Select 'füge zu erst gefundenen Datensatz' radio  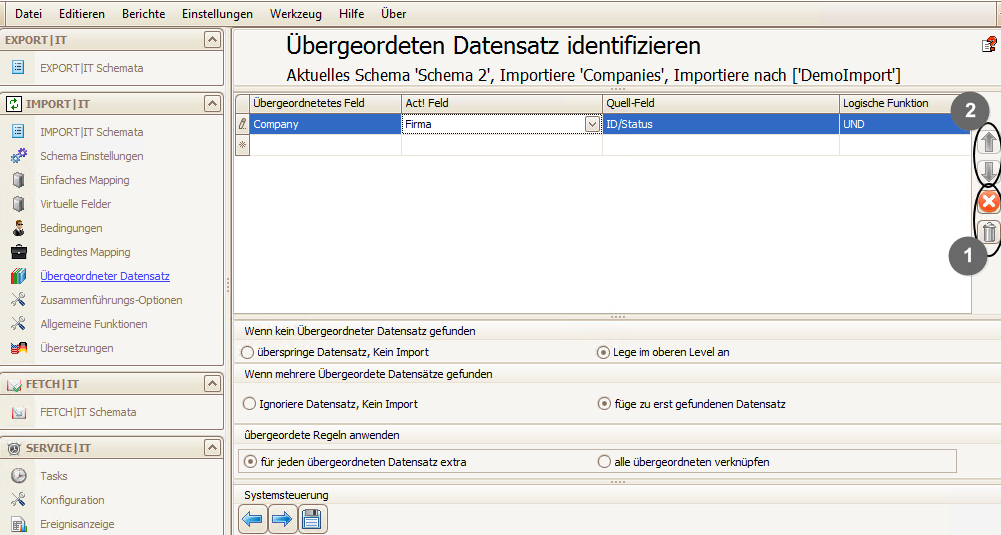tap(604, 403)
